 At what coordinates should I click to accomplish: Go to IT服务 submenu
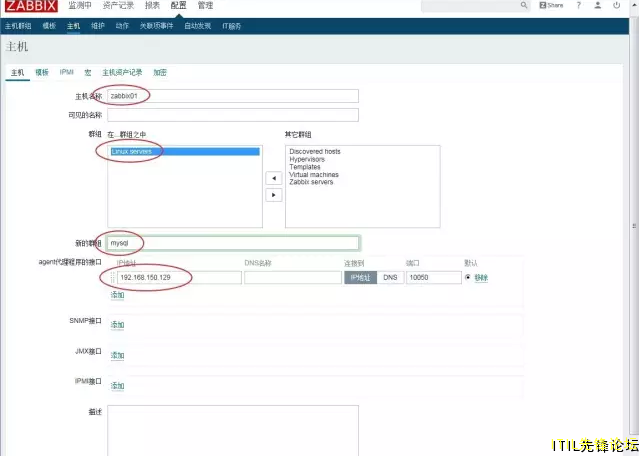click(x=231, y=26)
